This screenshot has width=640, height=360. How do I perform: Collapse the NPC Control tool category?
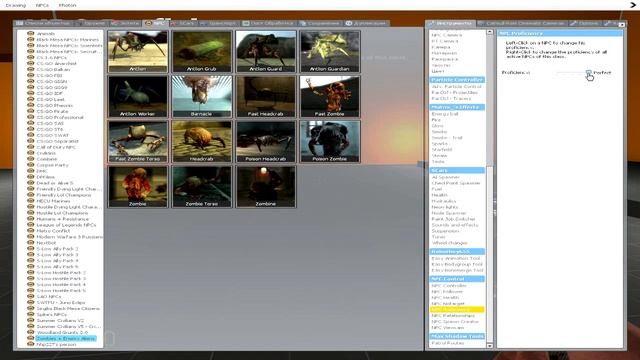click(x=457, y=279)
